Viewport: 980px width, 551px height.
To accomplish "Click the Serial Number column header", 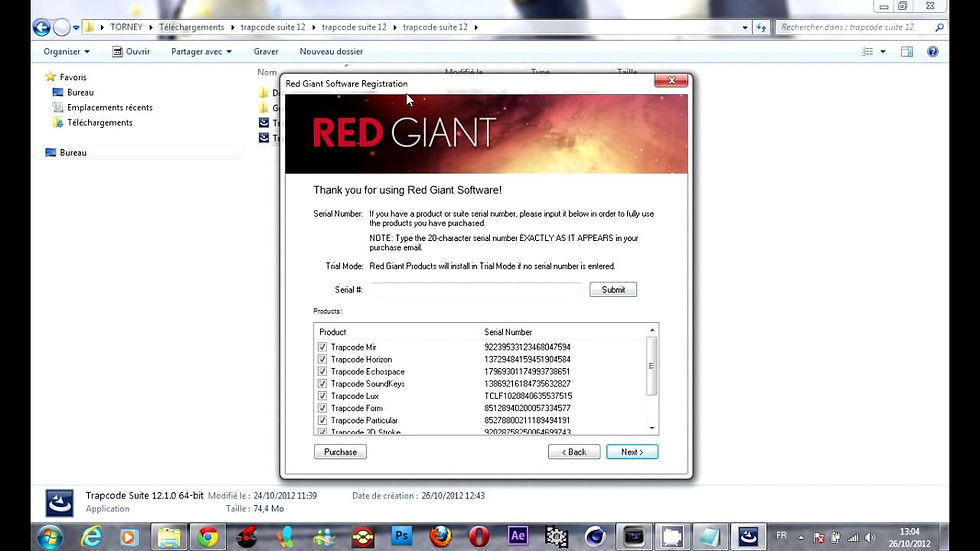I will 508,332.
